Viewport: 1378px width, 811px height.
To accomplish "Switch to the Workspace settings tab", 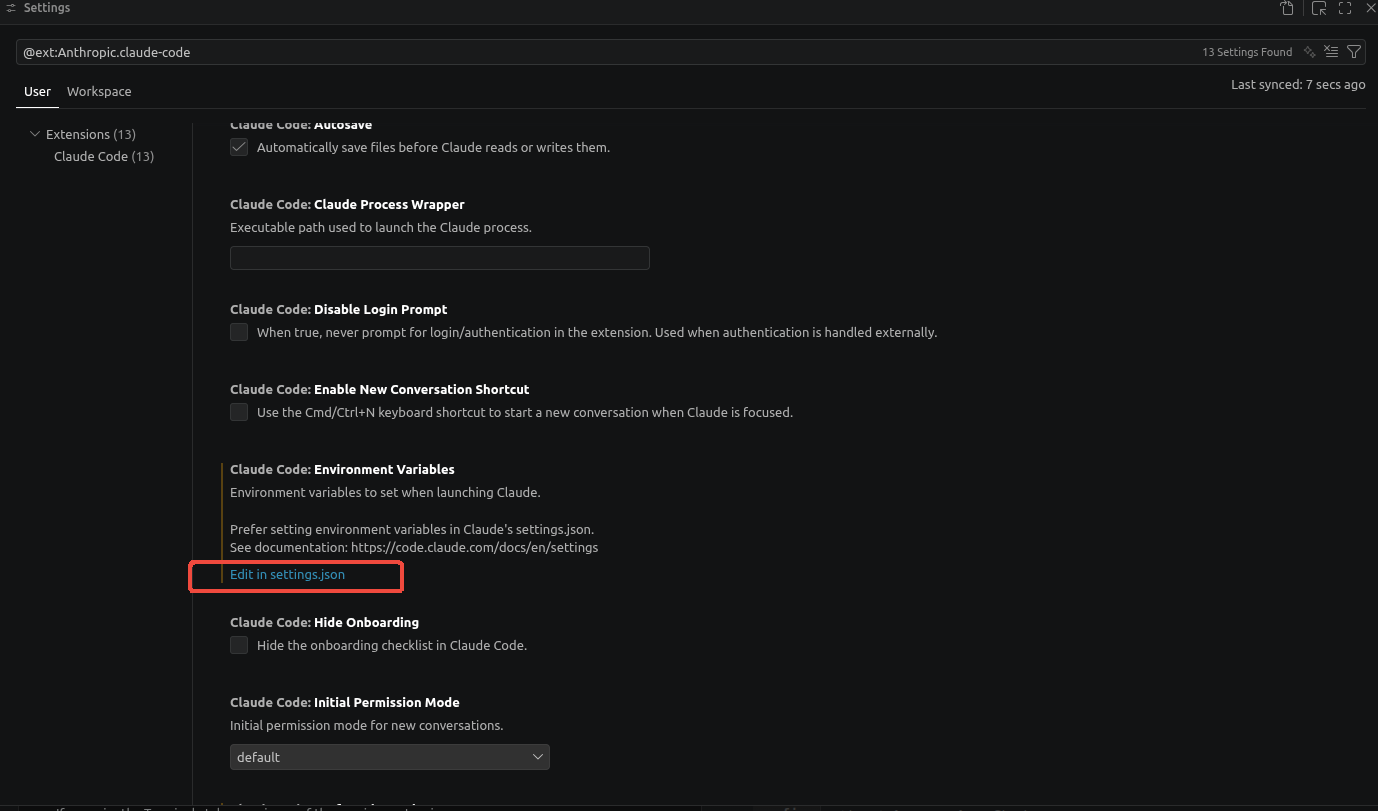I will pos(99,91).
